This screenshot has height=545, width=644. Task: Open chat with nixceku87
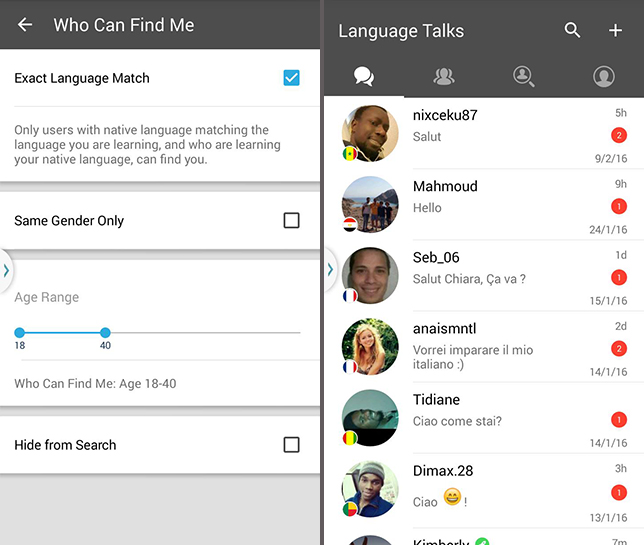point(484,133)
